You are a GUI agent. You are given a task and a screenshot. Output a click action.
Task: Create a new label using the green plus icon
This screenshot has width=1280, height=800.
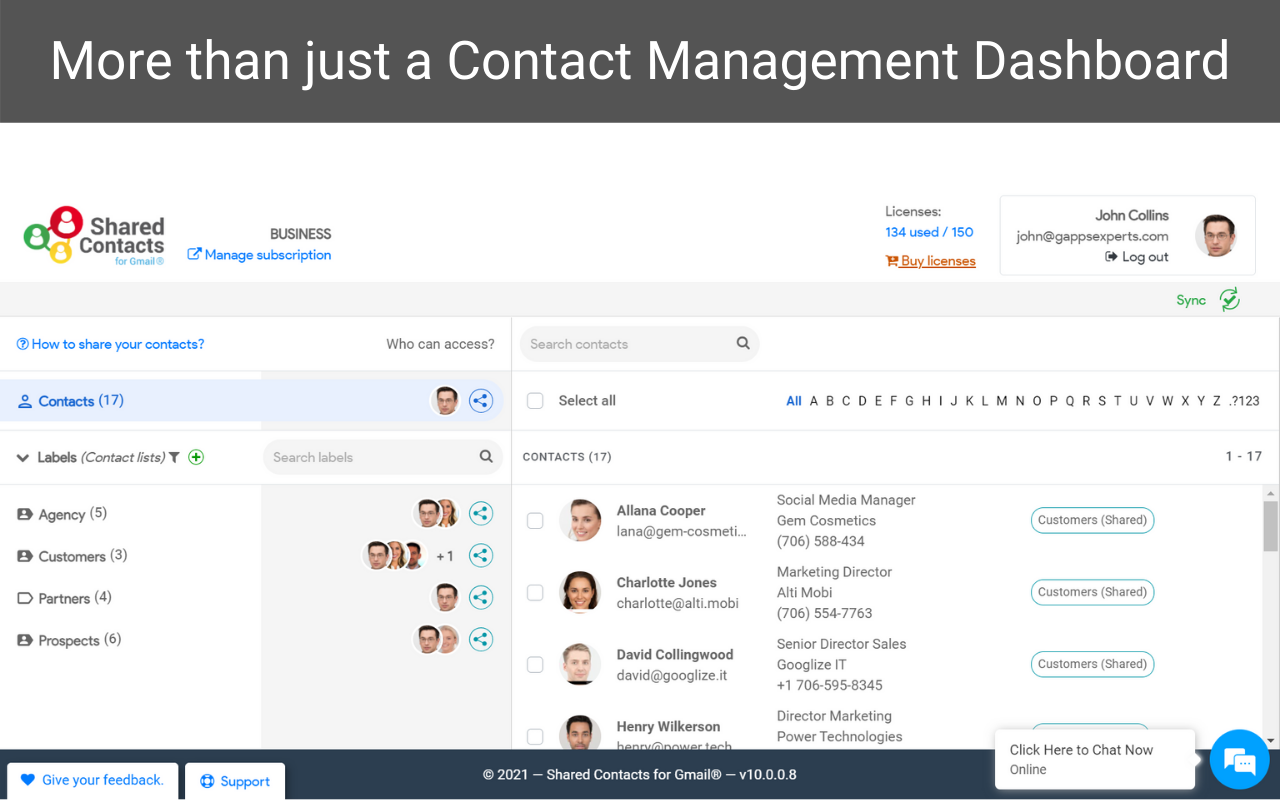coord(196,457)
